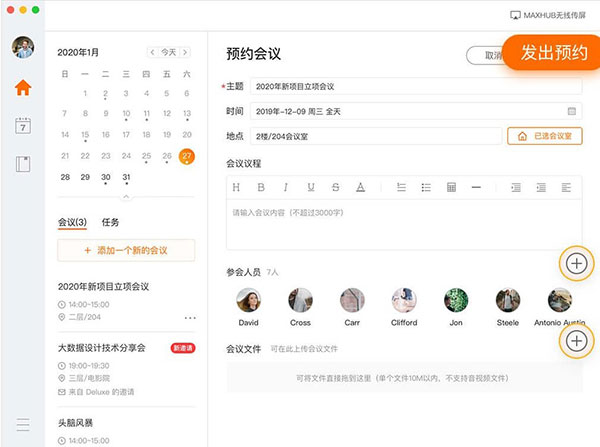Switch to the 会议(3) tab
This screenshot has width=600, height=447.
coord(73,222)
